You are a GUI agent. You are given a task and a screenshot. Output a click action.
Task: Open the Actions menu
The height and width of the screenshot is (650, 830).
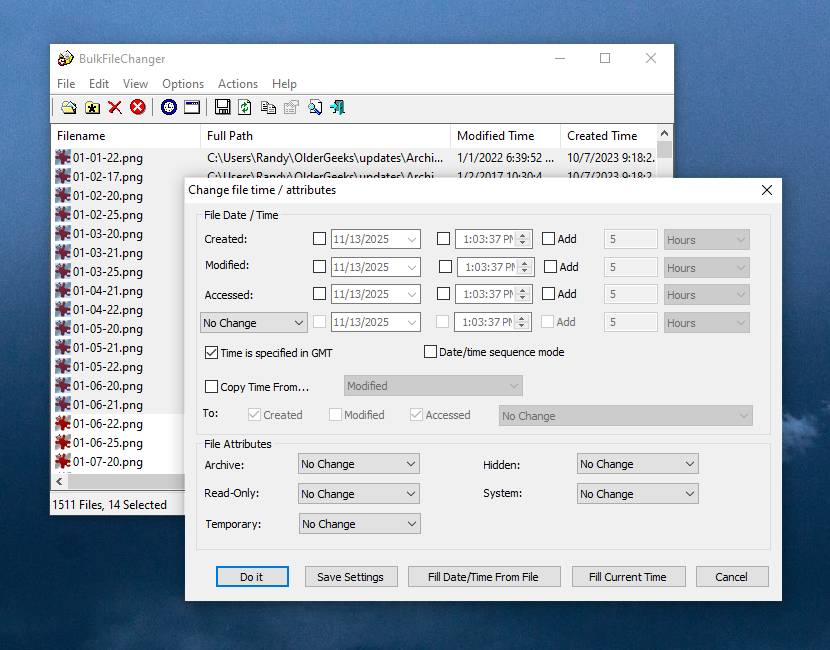pyautogui.click(x=237, y=84)
